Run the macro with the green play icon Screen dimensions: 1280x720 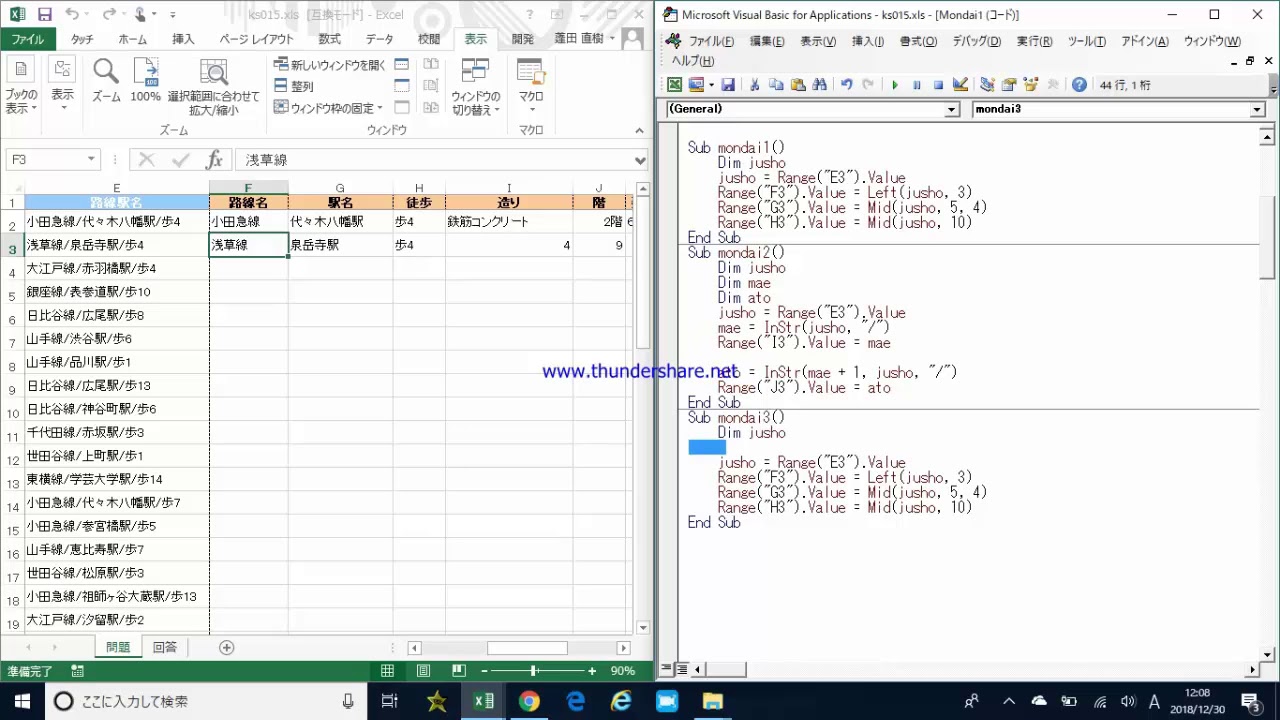pyautogui.click(x=895, y=85)
